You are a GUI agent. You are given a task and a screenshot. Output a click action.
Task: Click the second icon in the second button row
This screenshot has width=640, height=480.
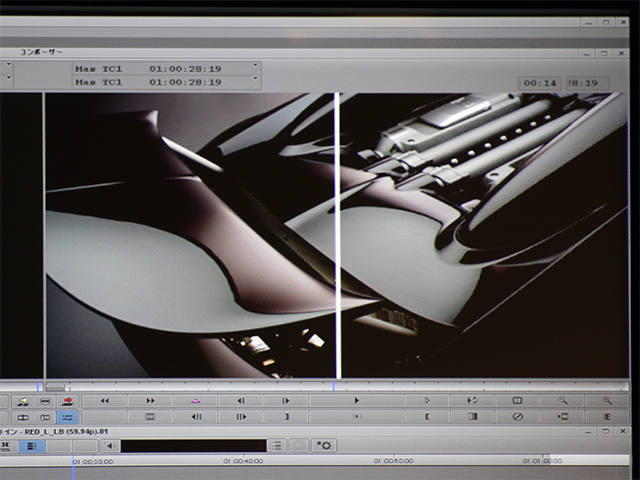tap(45, 417)
